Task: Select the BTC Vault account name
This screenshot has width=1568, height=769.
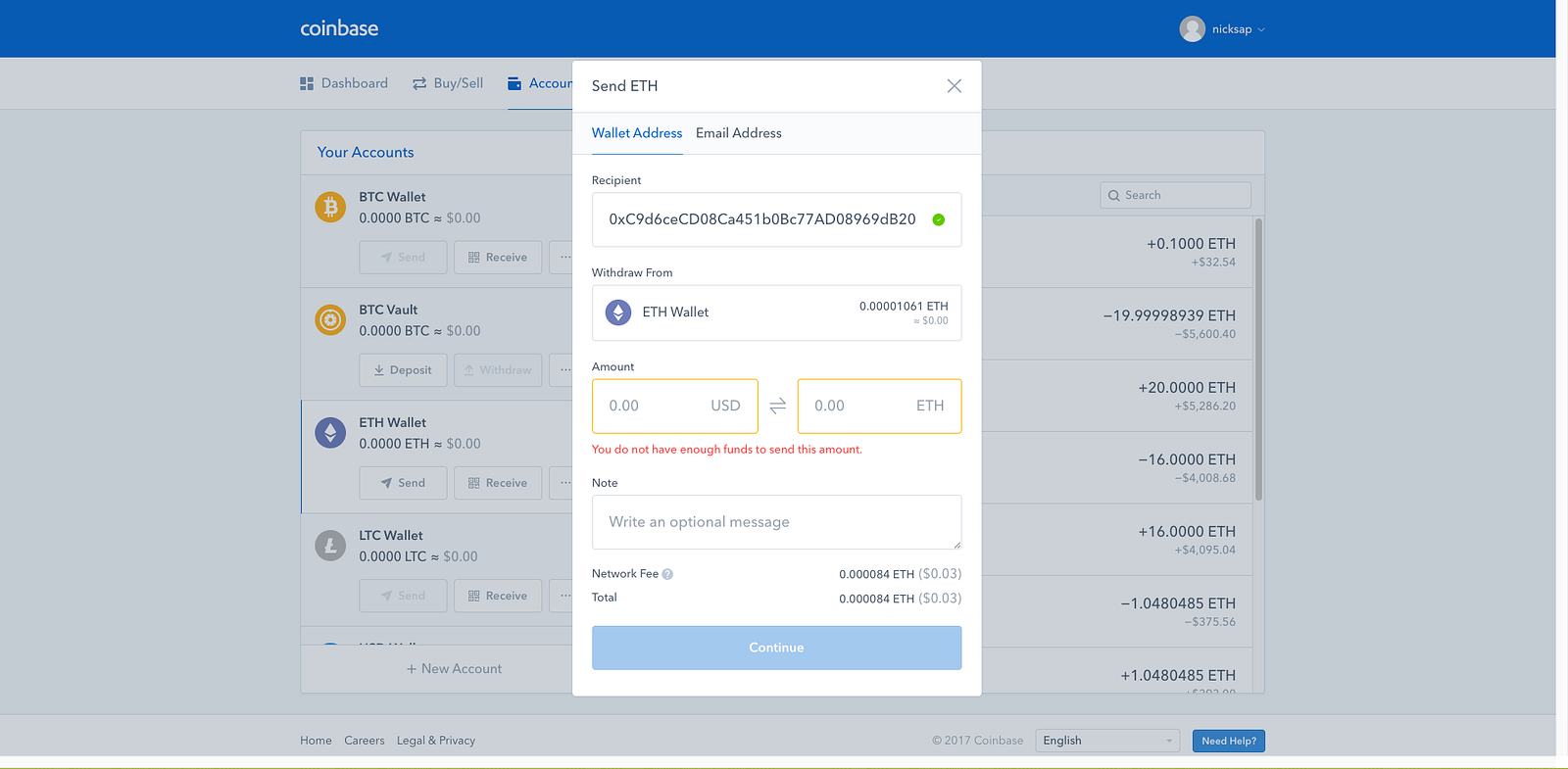Action: 388,311
